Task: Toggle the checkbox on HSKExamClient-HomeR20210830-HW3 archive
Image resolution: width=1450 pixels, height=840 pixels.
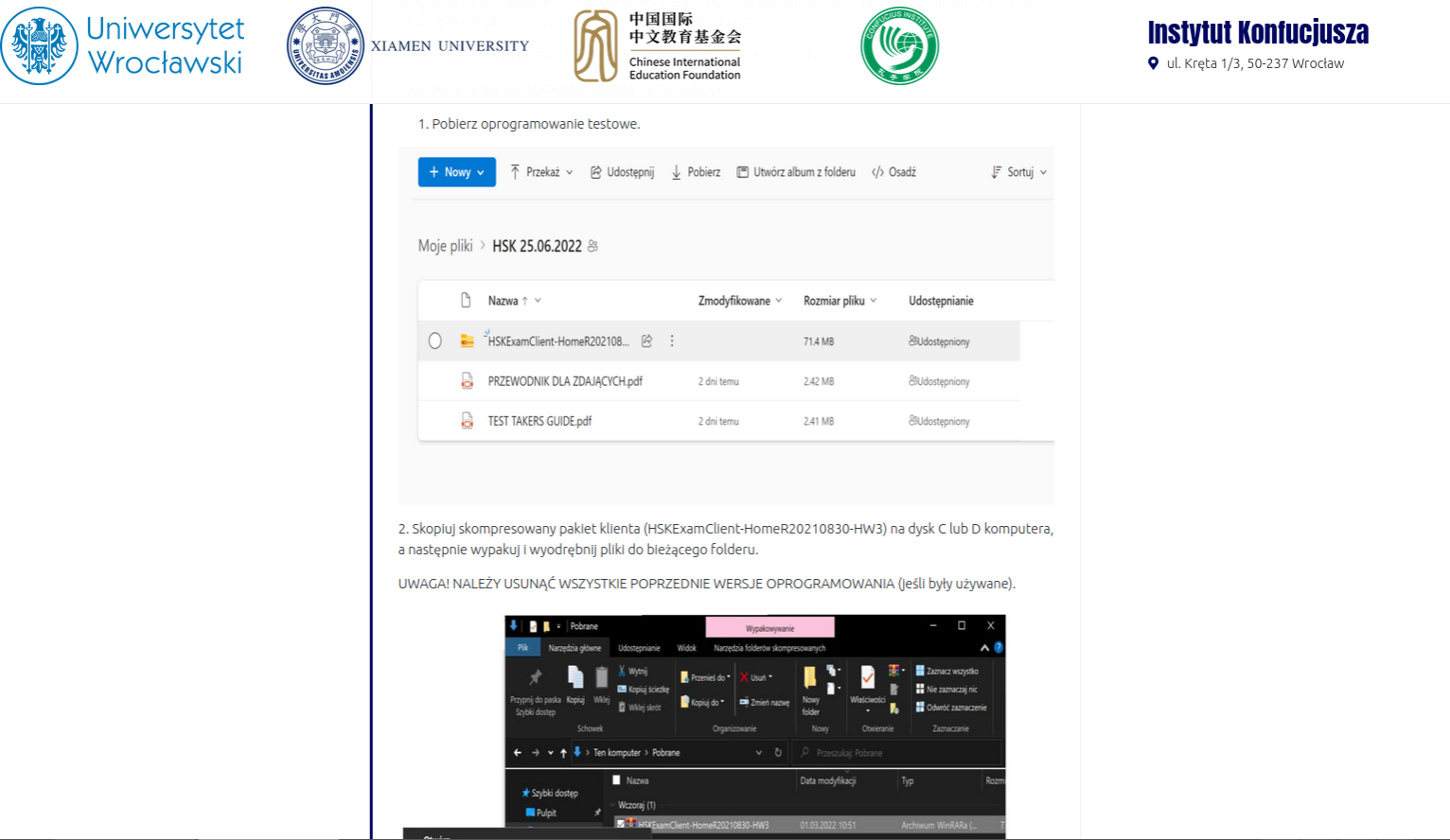Action: [621, 824]
